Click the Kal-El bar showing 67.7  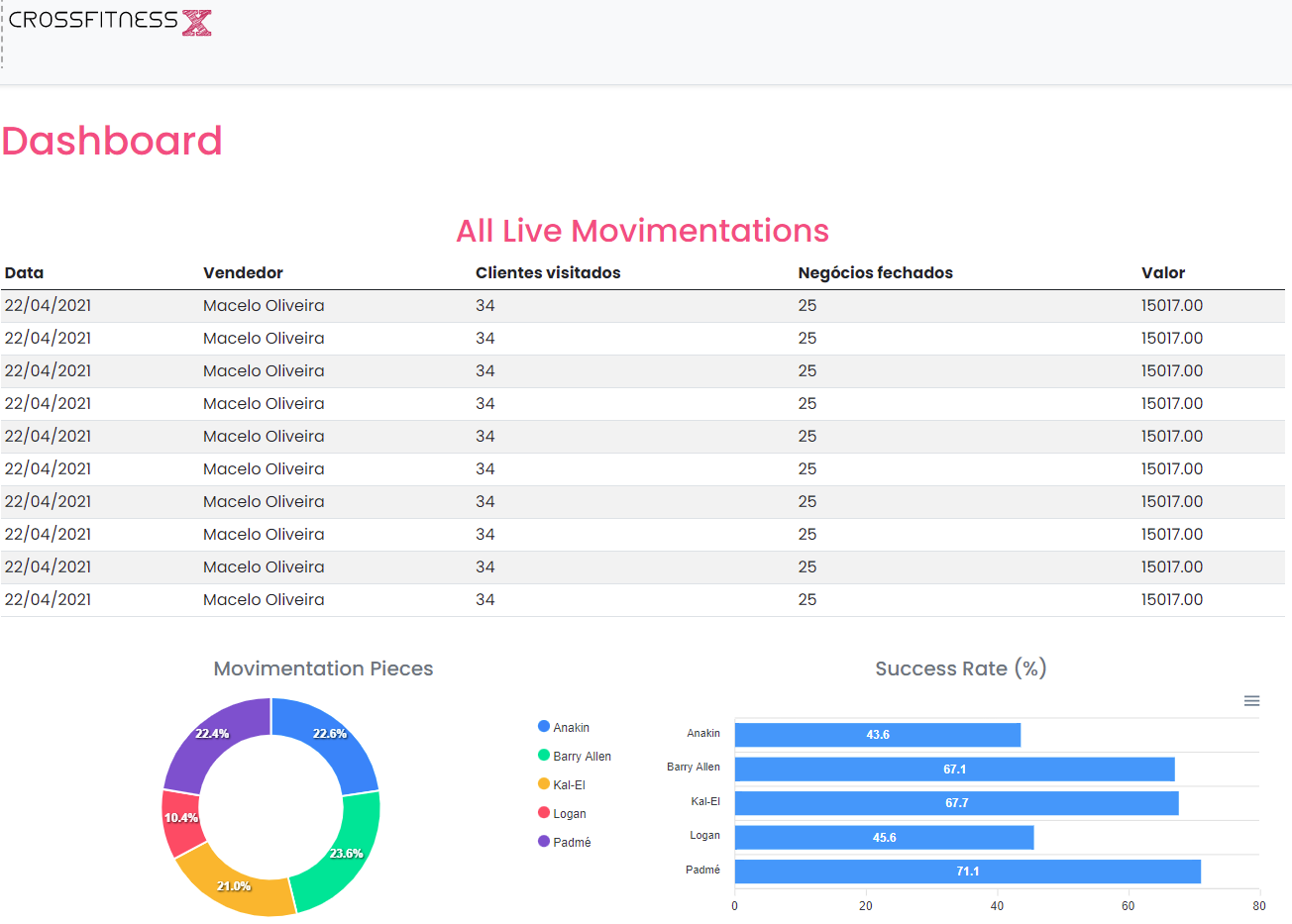(x=957, y=803)
